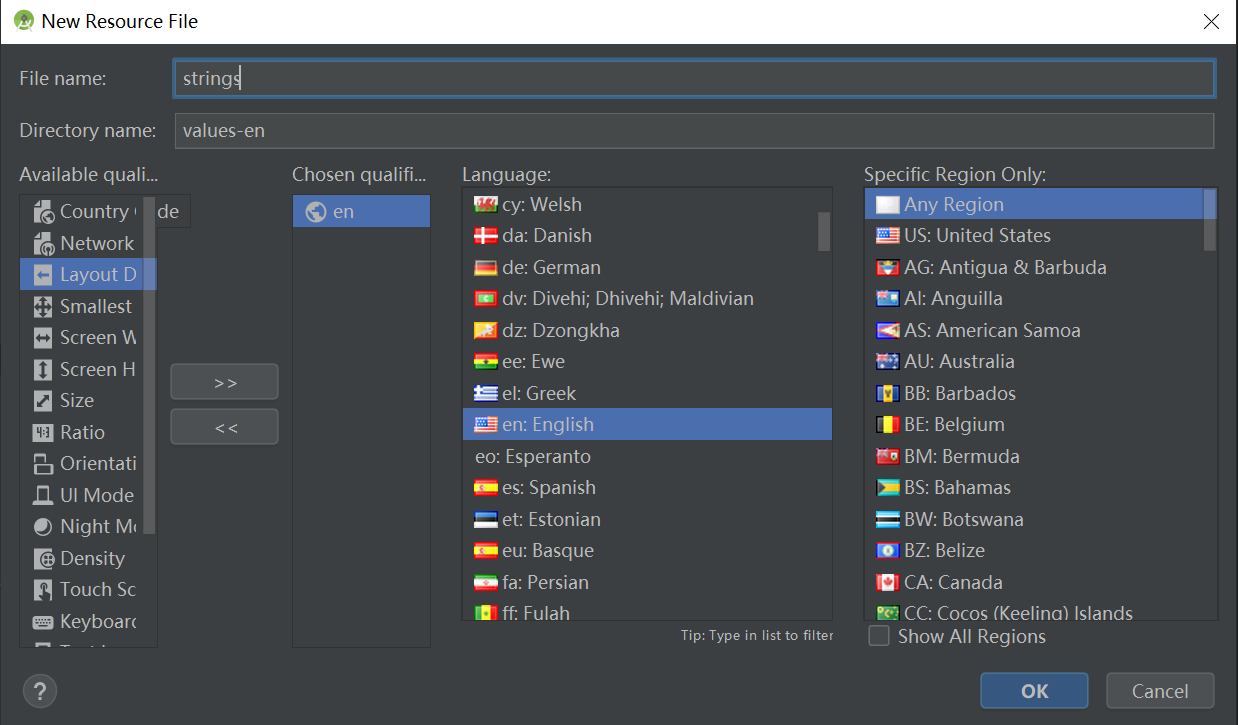This screenshot has height=725, width=1238.
Task: Enable the Show All Regions checkbox
Action: [879, 636]
